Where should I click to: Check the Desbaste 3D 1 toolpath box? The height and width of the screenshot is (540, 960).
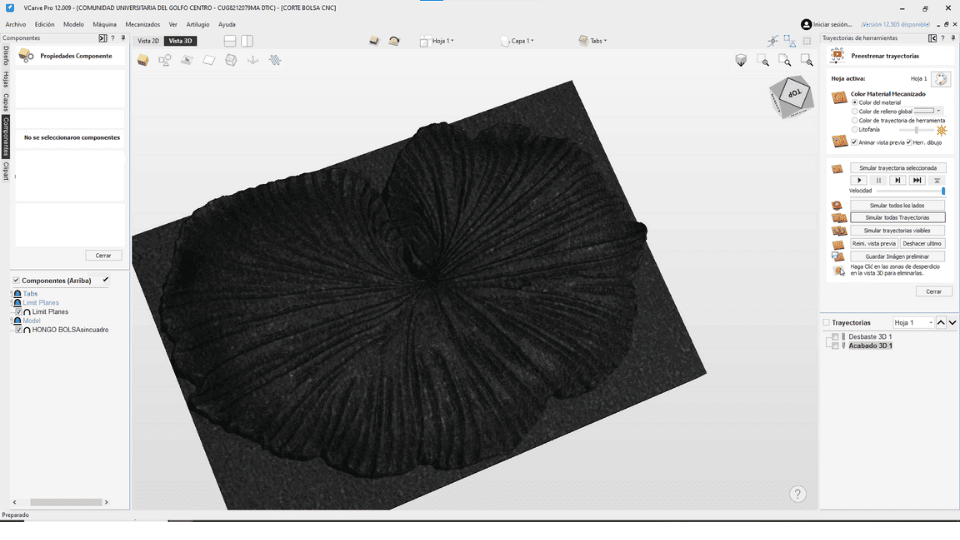click(835, 336)
